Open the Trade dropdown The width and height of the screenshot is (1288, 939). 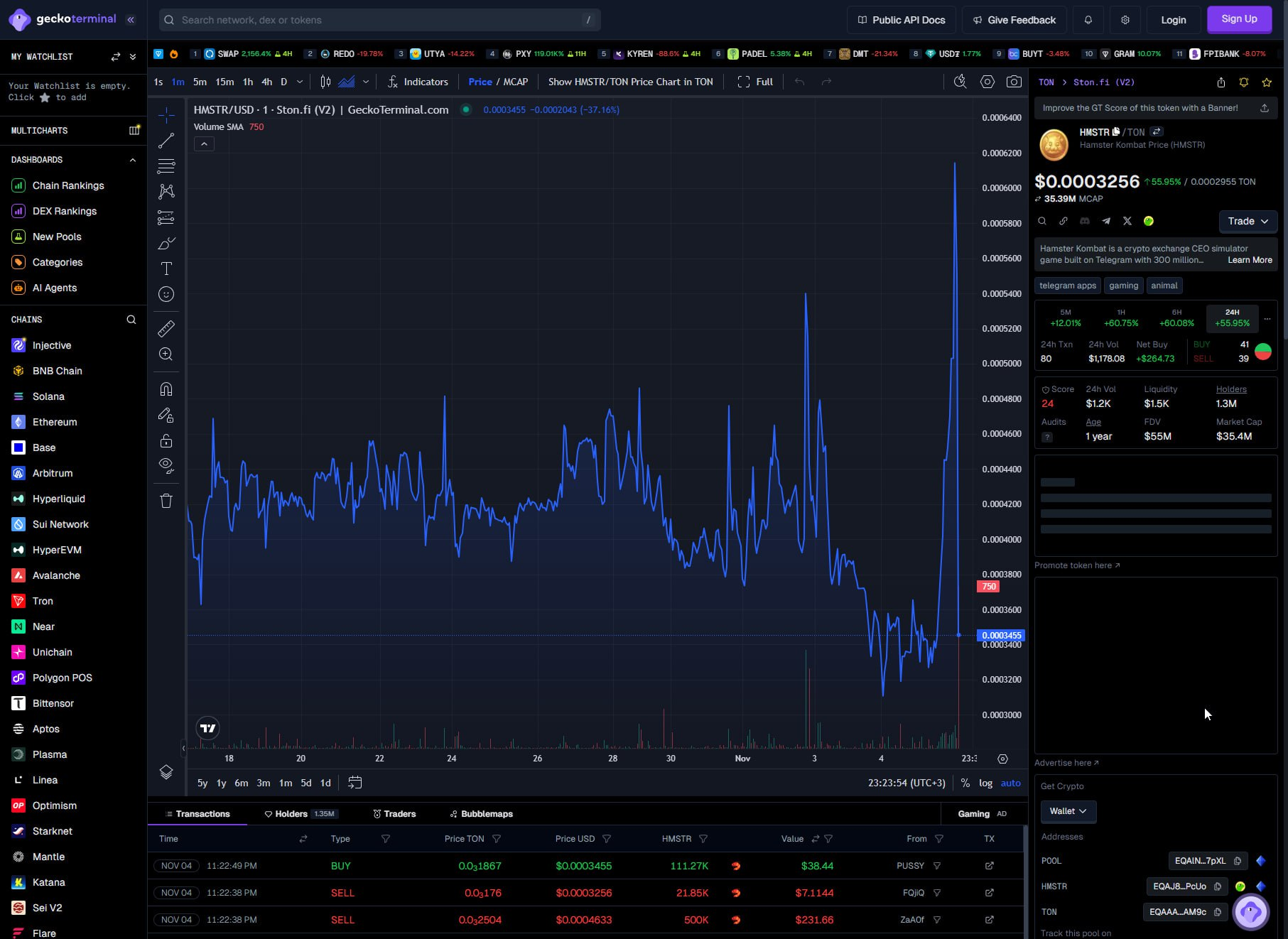point(1248,221)
